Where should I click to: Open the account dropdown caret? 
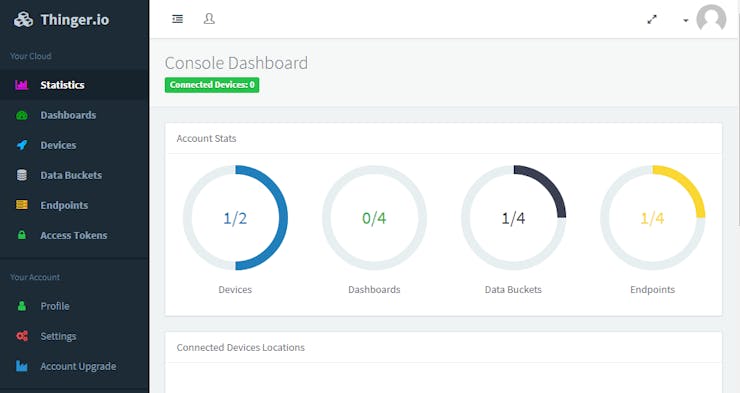(x=686, y=20)
